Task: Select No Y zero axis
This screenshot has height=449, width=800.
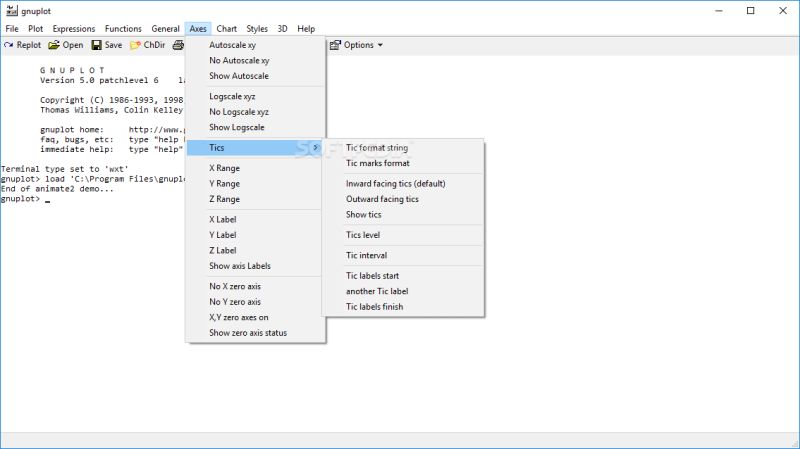Action: (x=256, y=302)
